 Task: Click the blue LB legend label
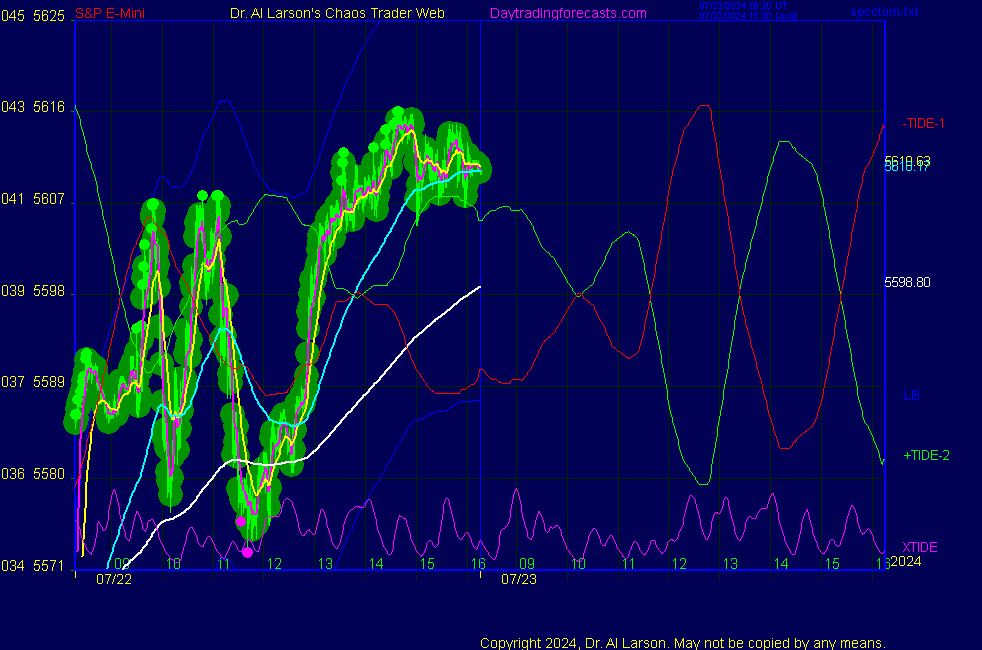[911, 395]
